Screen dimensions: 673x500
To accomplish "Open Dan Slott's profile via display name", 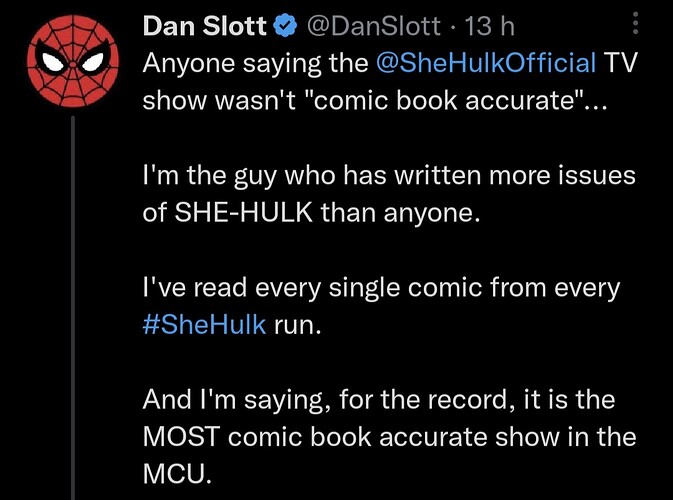I will pos(205,26).
